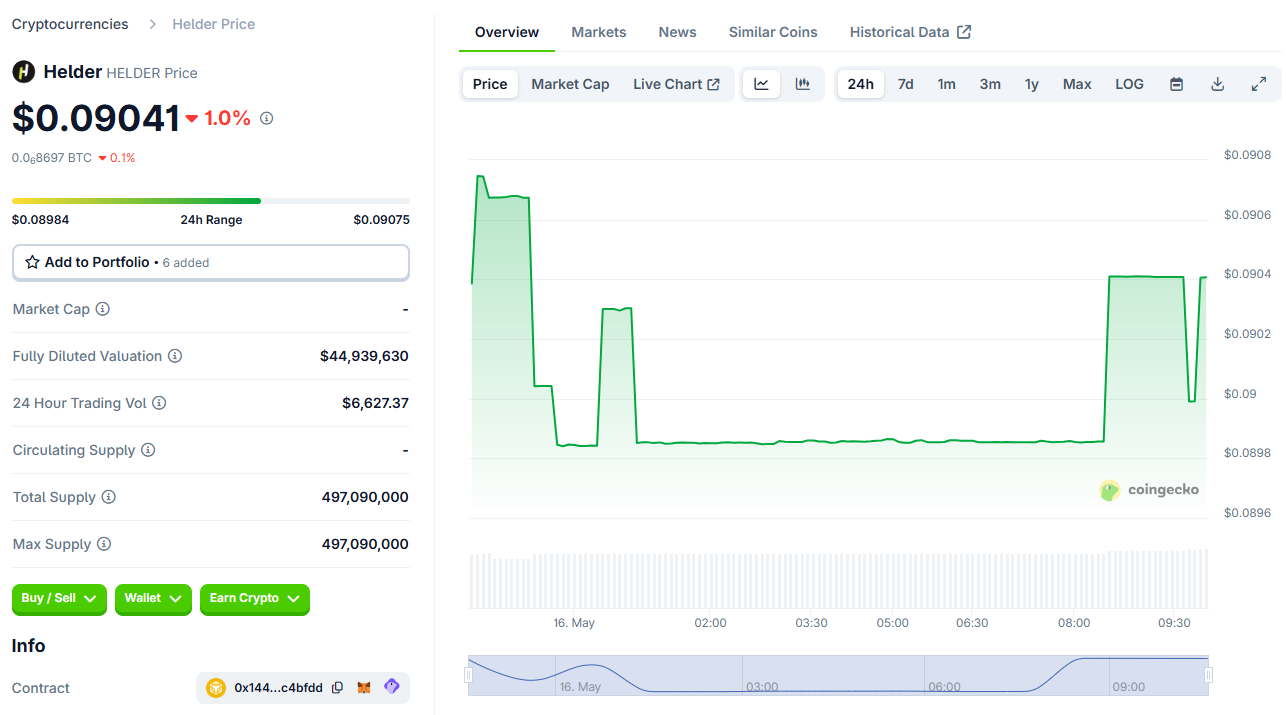Click Max Supply info icon
The height and width of the screenshot is (715, 1286).
click(x=104, y=544)
